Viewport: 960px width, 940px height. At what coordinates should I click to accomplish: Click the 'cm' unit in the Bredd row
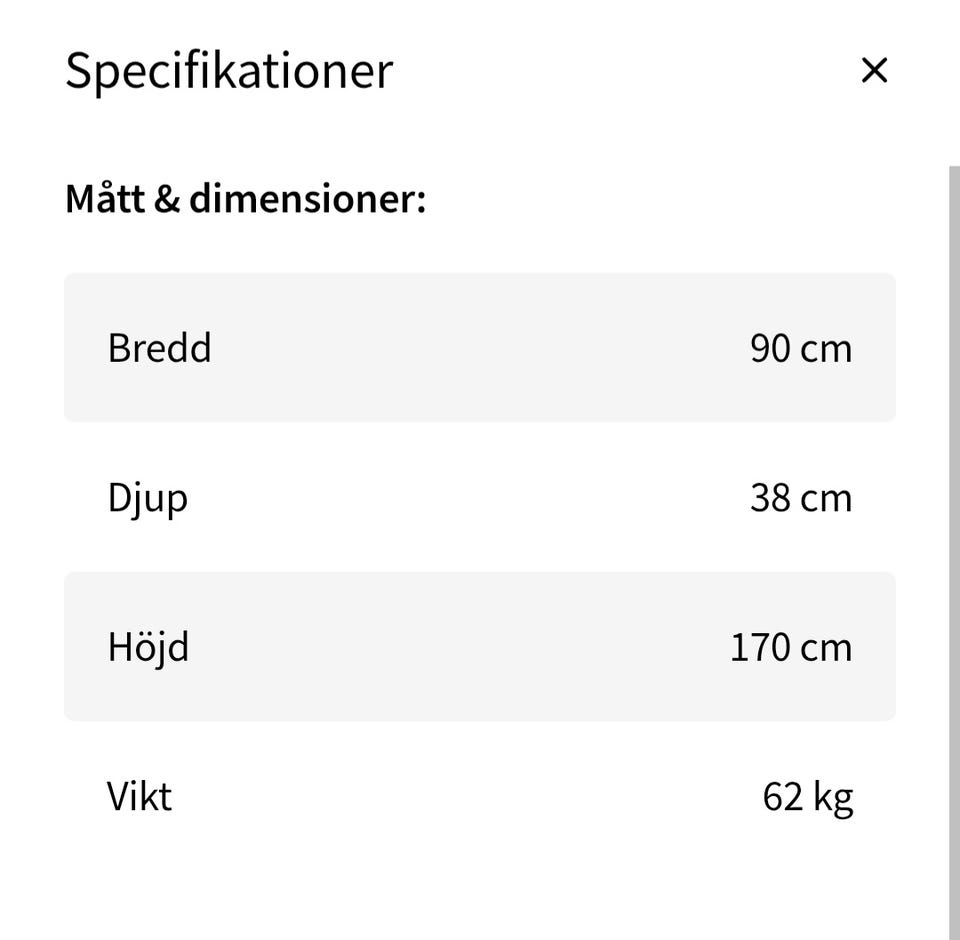826,349
